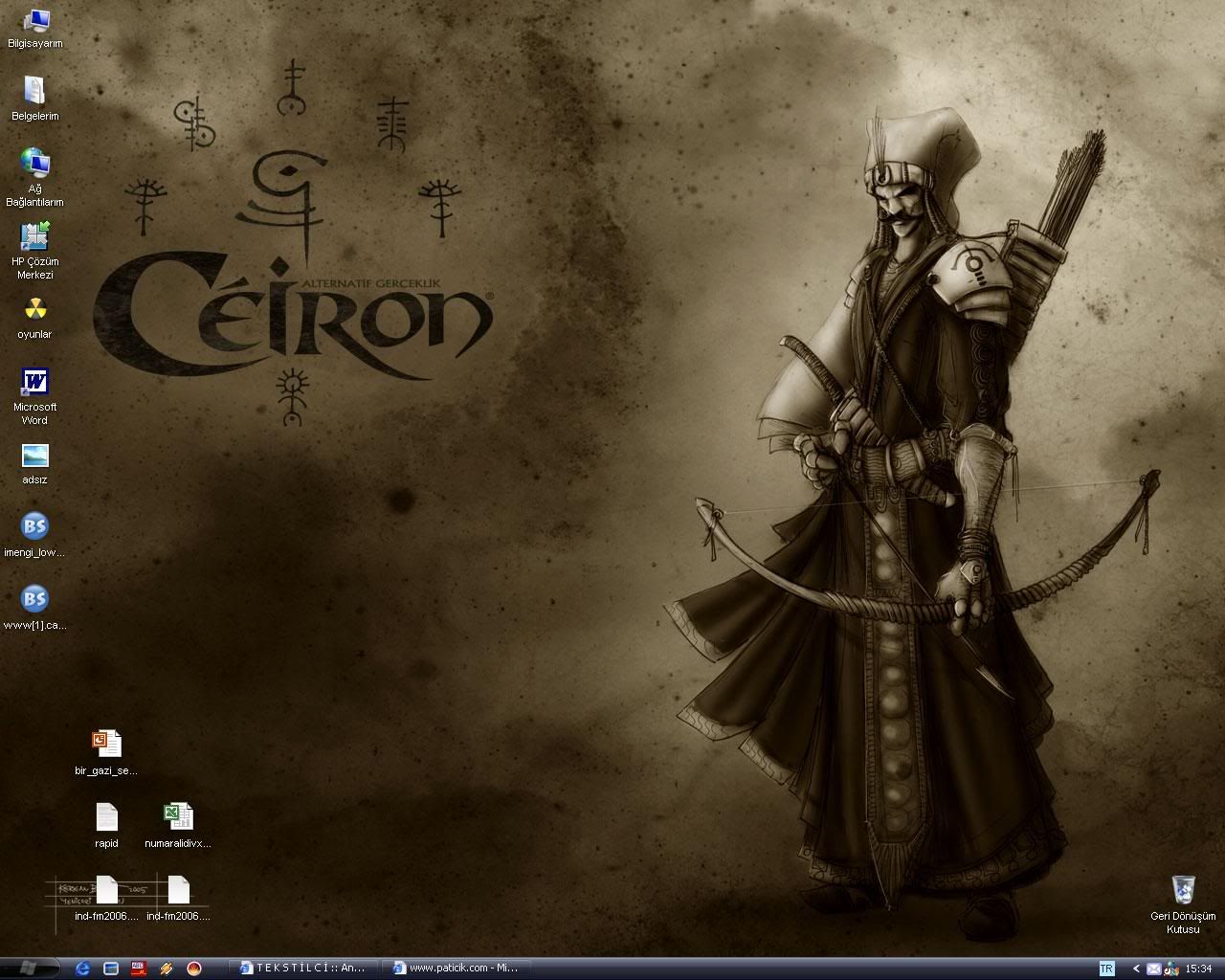Screen dimensions: 1225x980
Task: Select the imengi_low... file icon
Action: (34, 536)
